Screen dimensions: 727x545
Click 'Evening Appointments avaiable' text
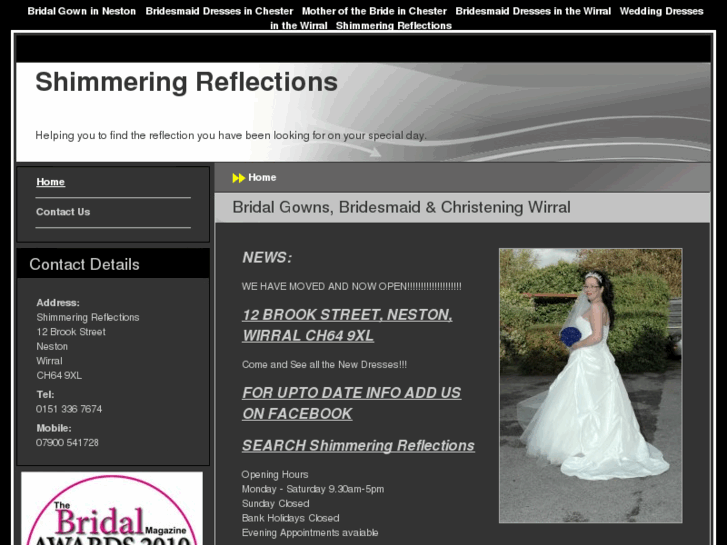tap(310, 532)
